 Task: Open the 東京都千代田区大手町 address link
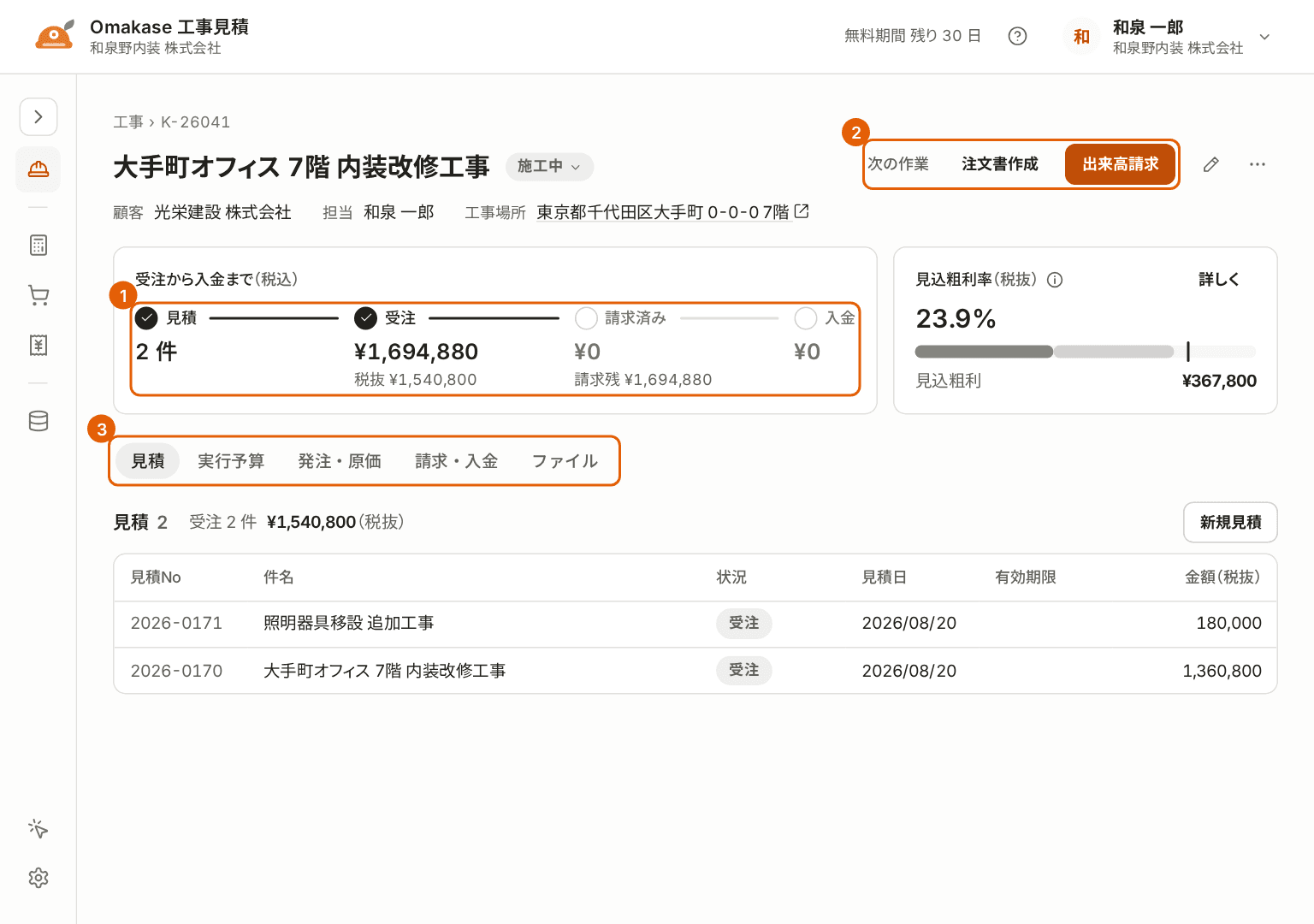click(x=663, y=212)
